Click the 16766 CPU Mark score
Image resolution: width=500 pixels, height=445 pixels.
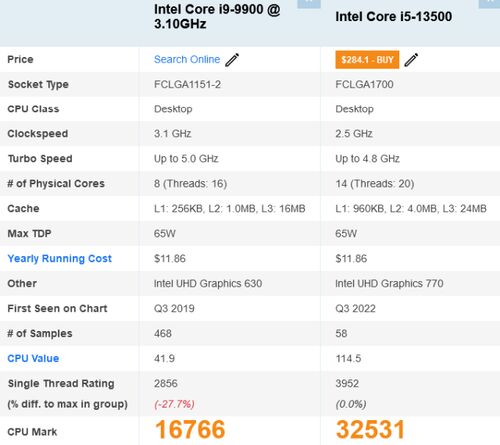[190, 429]
